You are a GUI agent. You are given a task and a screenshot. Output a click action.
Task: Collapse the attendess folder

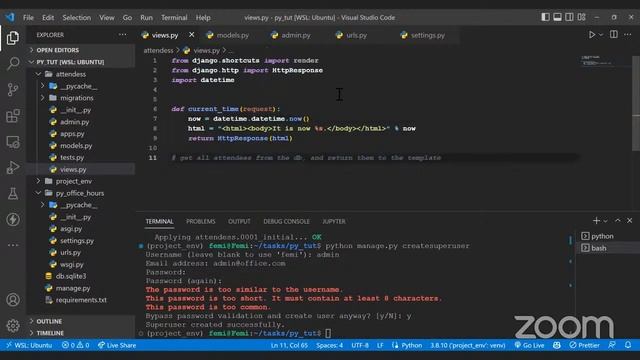tap(81, 74)
